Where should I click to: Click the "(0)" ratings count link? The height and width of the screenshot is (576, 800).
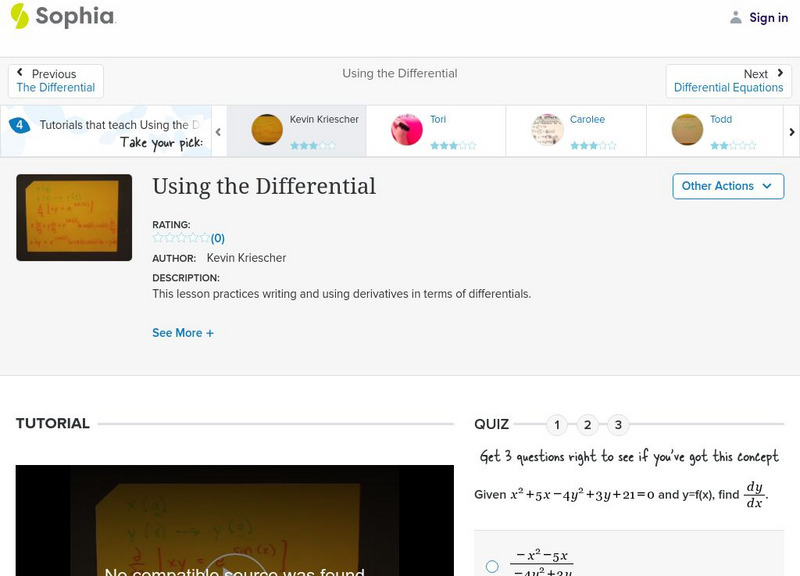[216, 238]
